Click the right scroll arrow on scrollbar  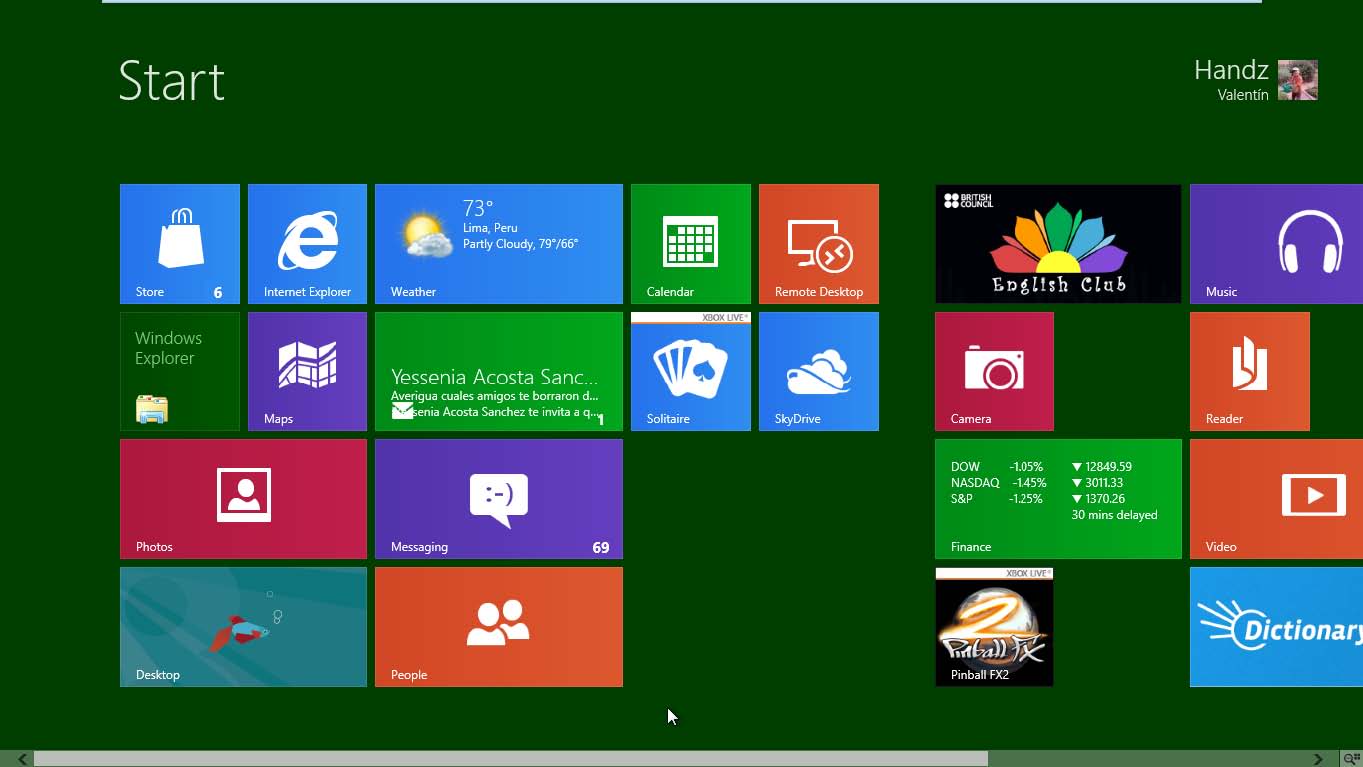[1318, 759]
